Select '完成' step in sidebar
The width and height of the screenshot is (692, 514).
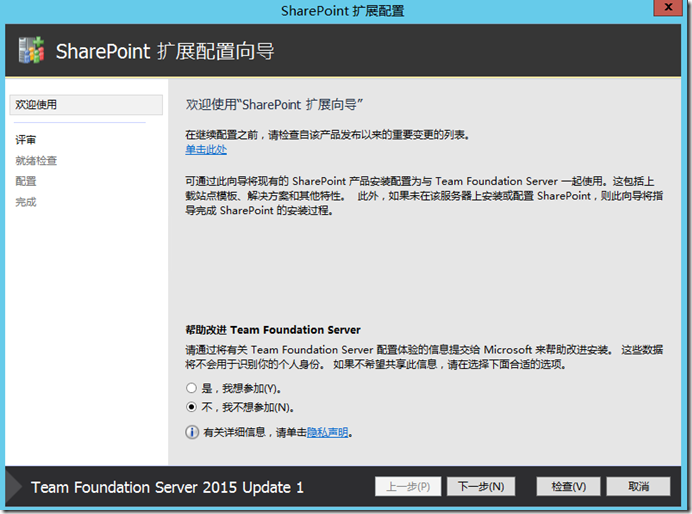click(x=26, y=202)
